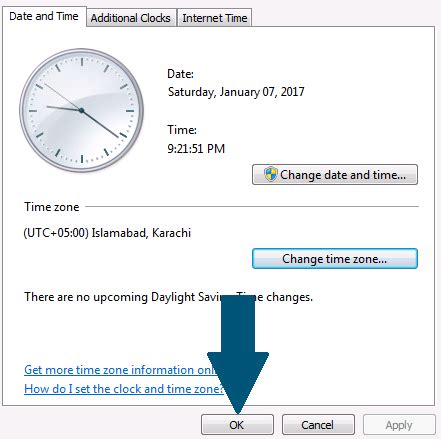This screenshot has width=441, height=439.
Task: Open the Get more time zone information link
Action: coord(119,370)
